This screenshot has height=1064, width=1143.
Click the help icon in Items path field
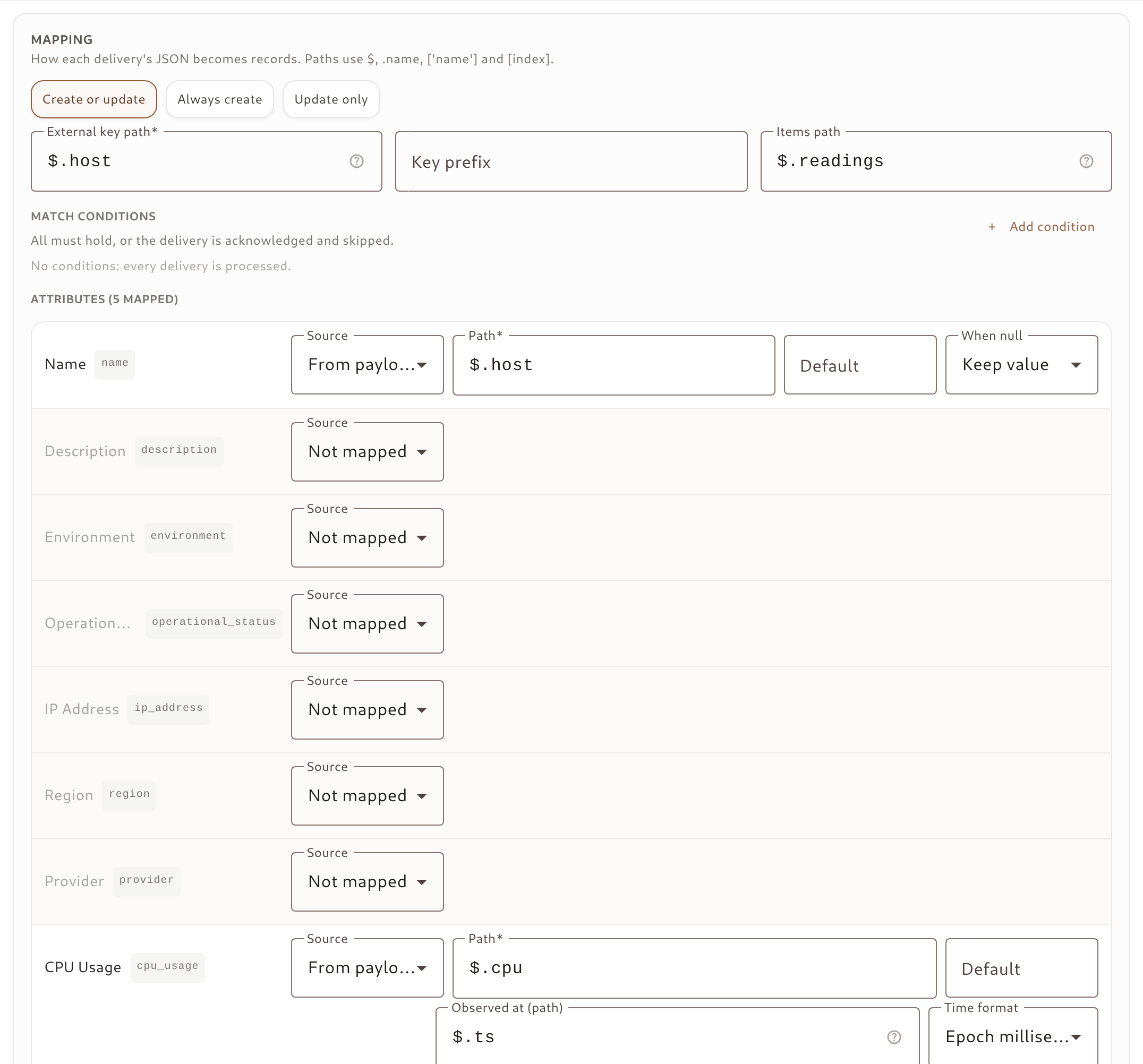[1086, 161]
